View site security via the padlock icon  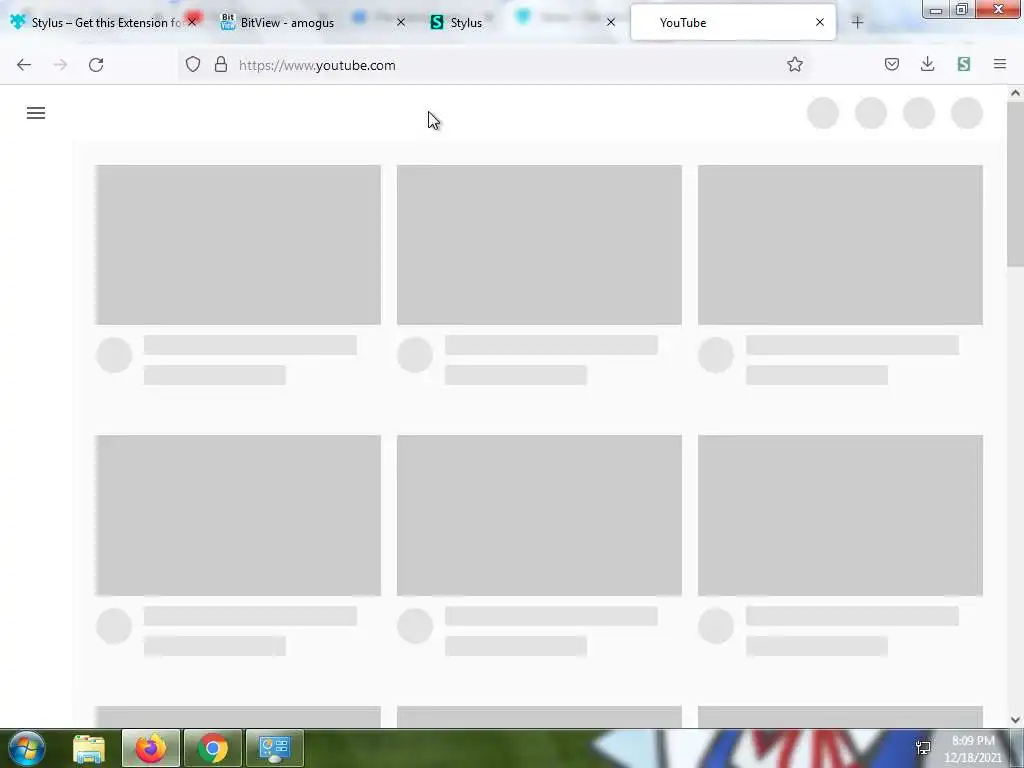[221, 65]
